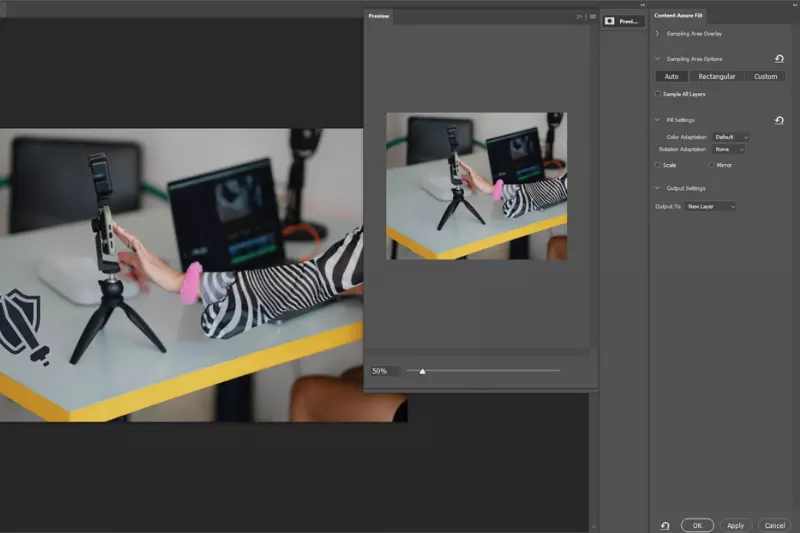Click the reset-all icon beside OK

tap(665, 525)
